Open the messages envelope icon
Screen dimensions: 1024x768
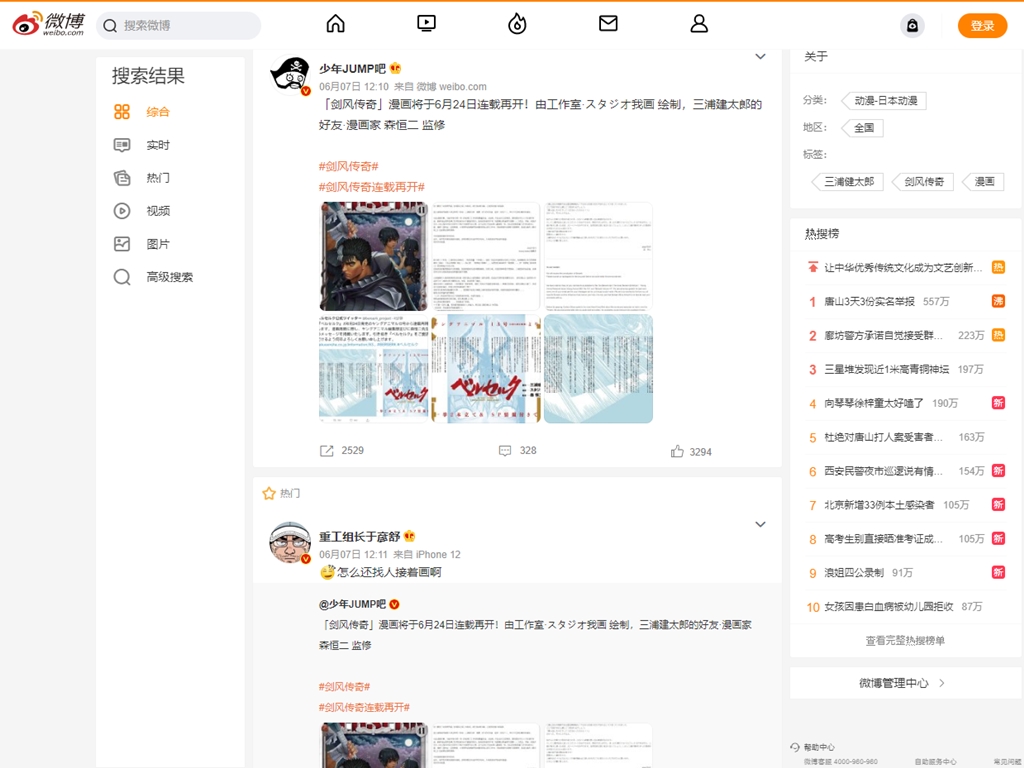tap(608, 24)
